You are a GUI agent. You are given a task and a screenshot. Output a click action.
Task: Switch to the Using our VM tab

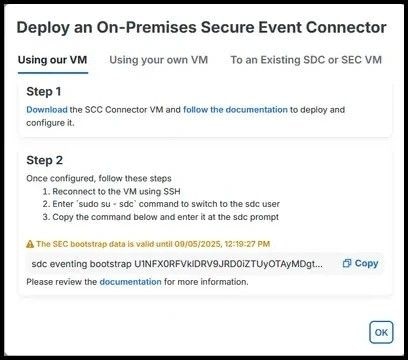click(53, 60)
